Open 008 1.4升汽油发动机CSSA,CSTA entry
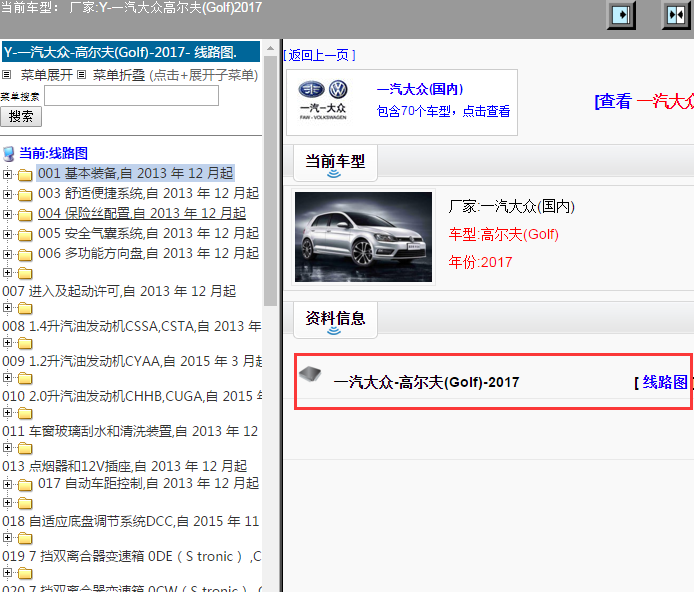 [x=131, y=326]
